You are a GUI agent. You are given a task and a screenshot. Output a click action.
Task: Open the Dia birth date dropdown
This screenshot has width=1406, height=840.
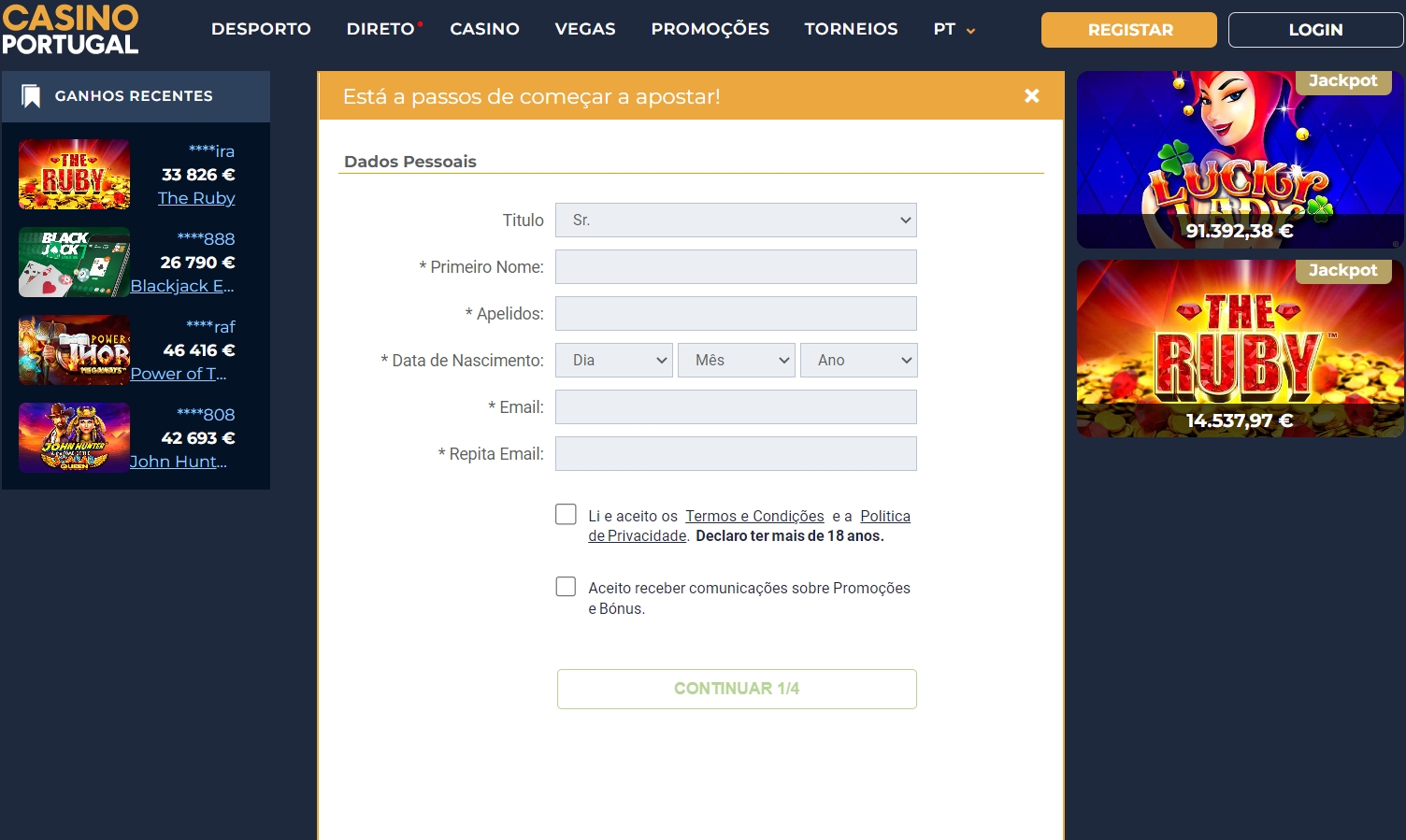(614, 361)
